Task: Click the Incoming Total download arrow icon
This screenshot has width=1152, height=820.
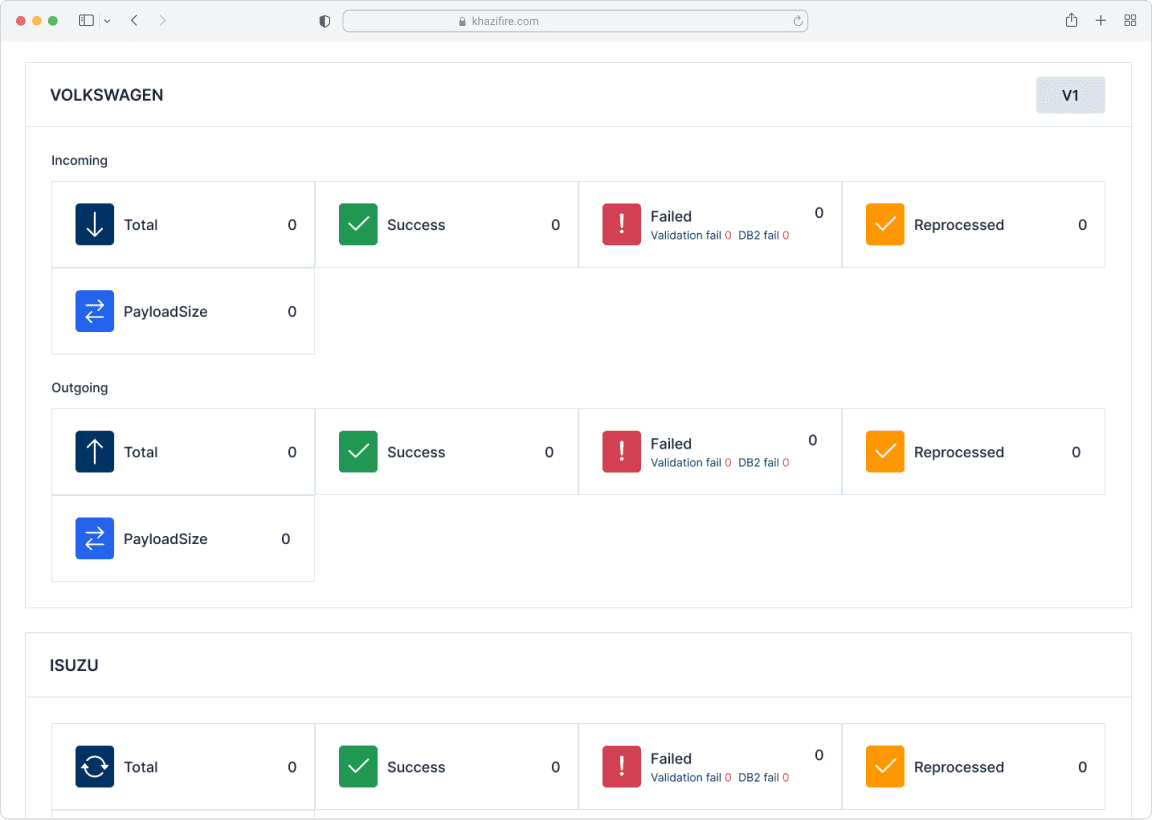Action: (94, 224)
